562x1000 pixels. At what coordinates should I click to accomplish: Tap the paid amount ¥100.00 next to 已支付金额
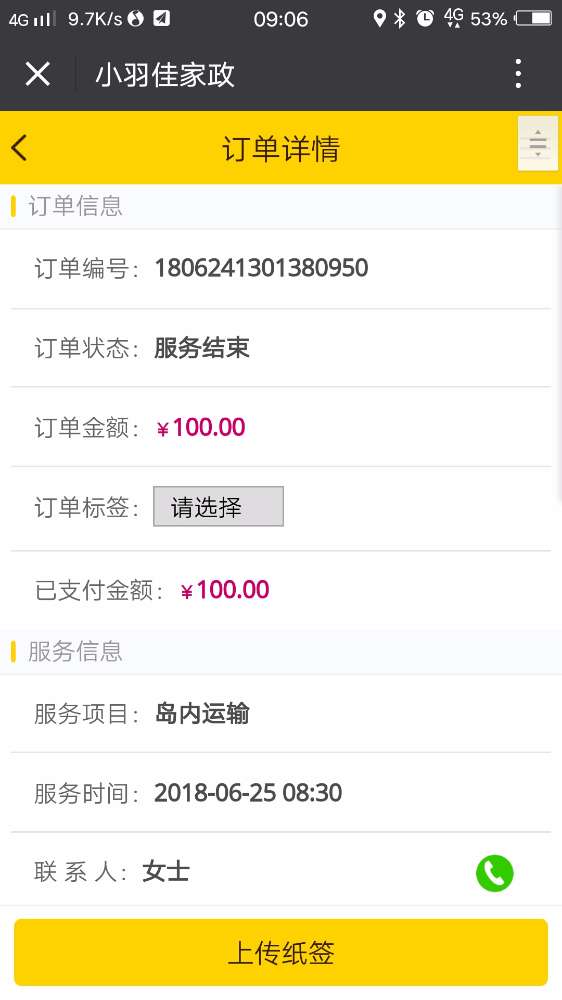225,590
